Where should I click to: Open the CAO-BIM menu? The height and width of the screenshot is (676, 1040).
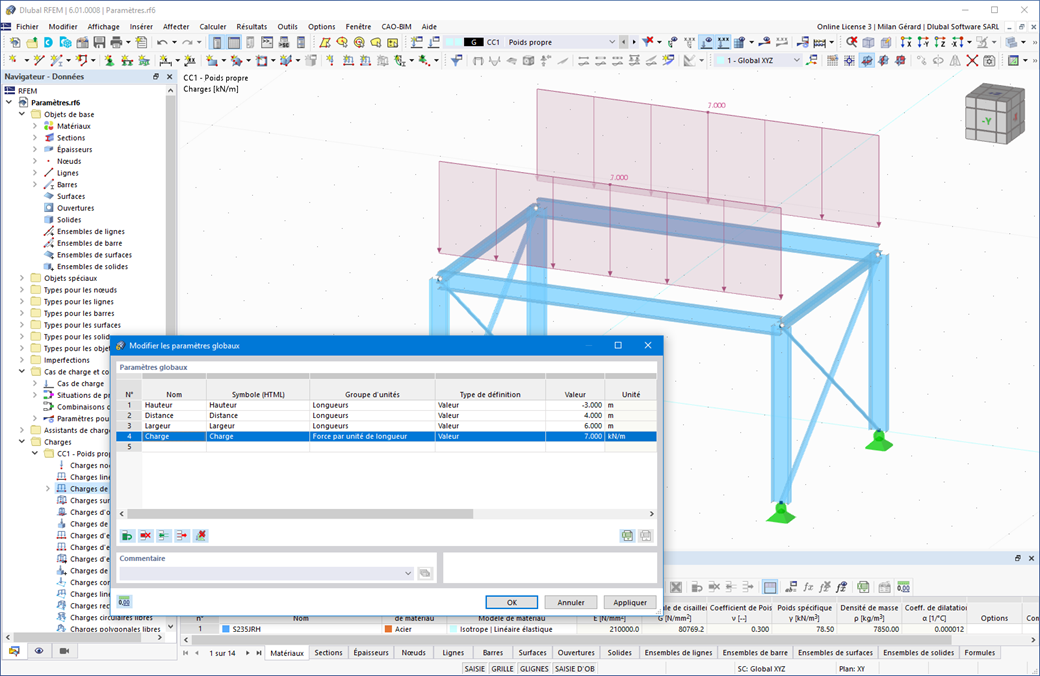396,27
